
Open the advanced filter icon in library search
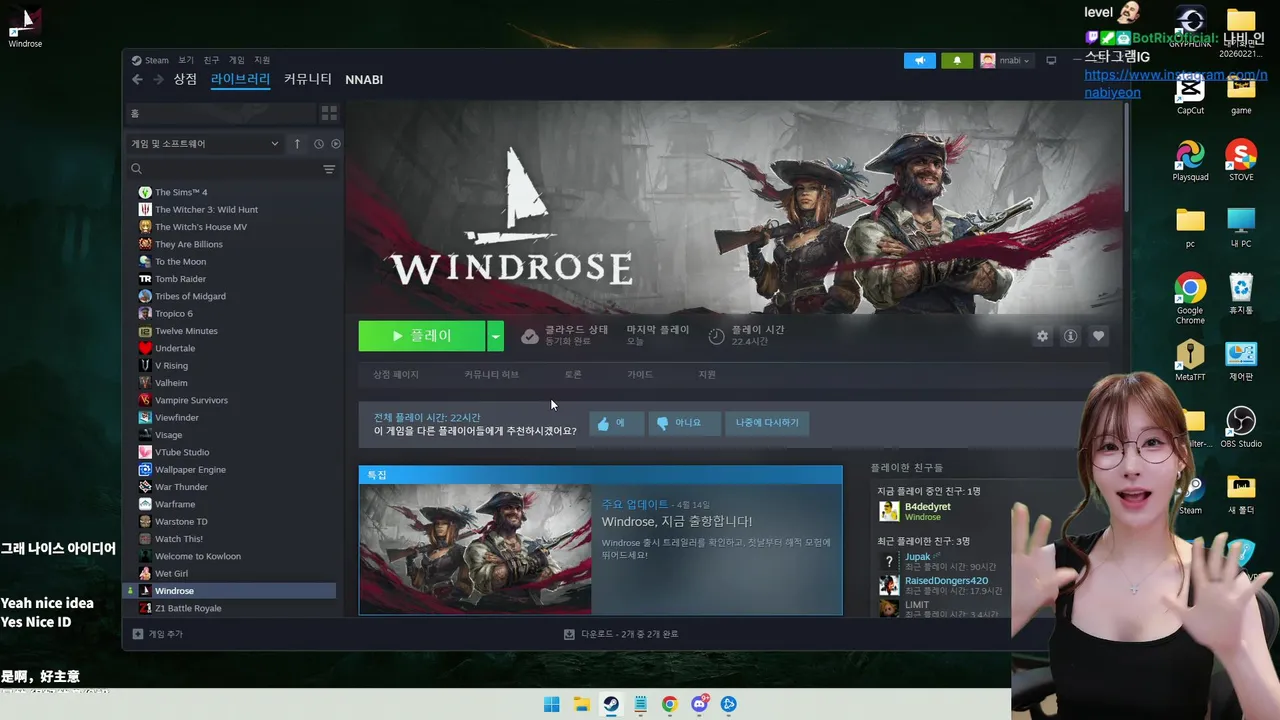click(329, 169)
